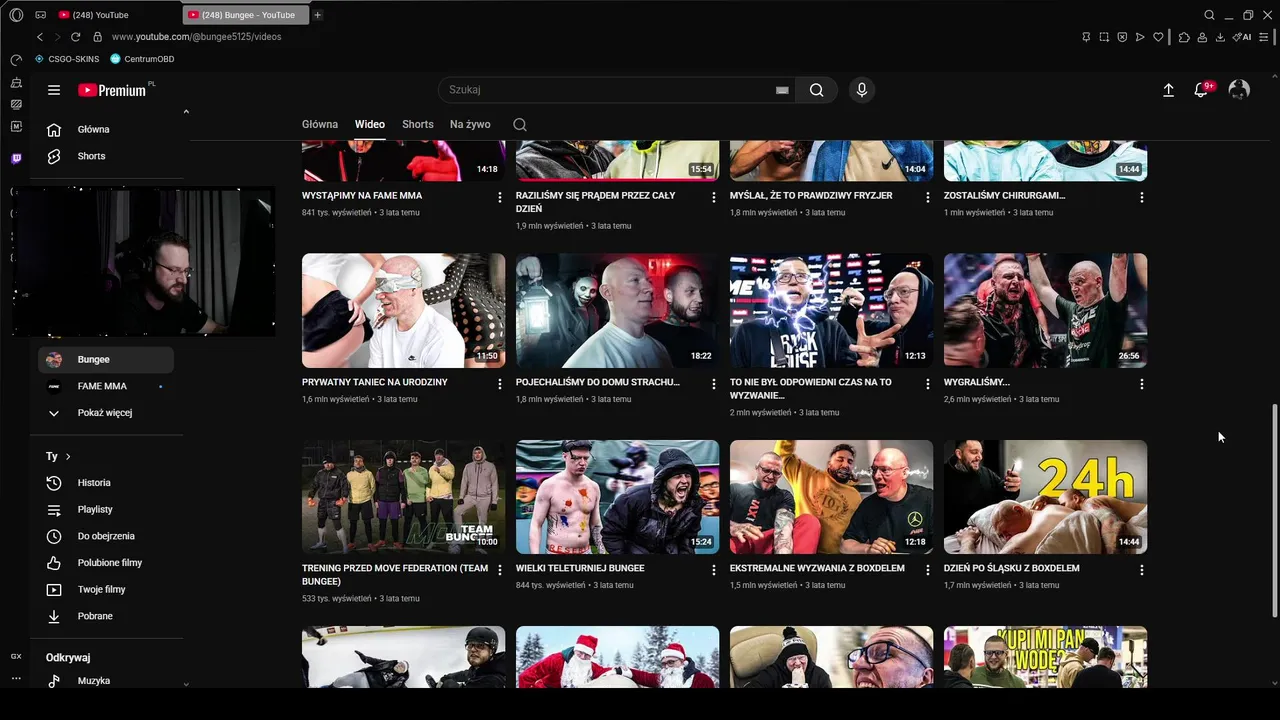Click the YouTube search magnifier button

816,90
